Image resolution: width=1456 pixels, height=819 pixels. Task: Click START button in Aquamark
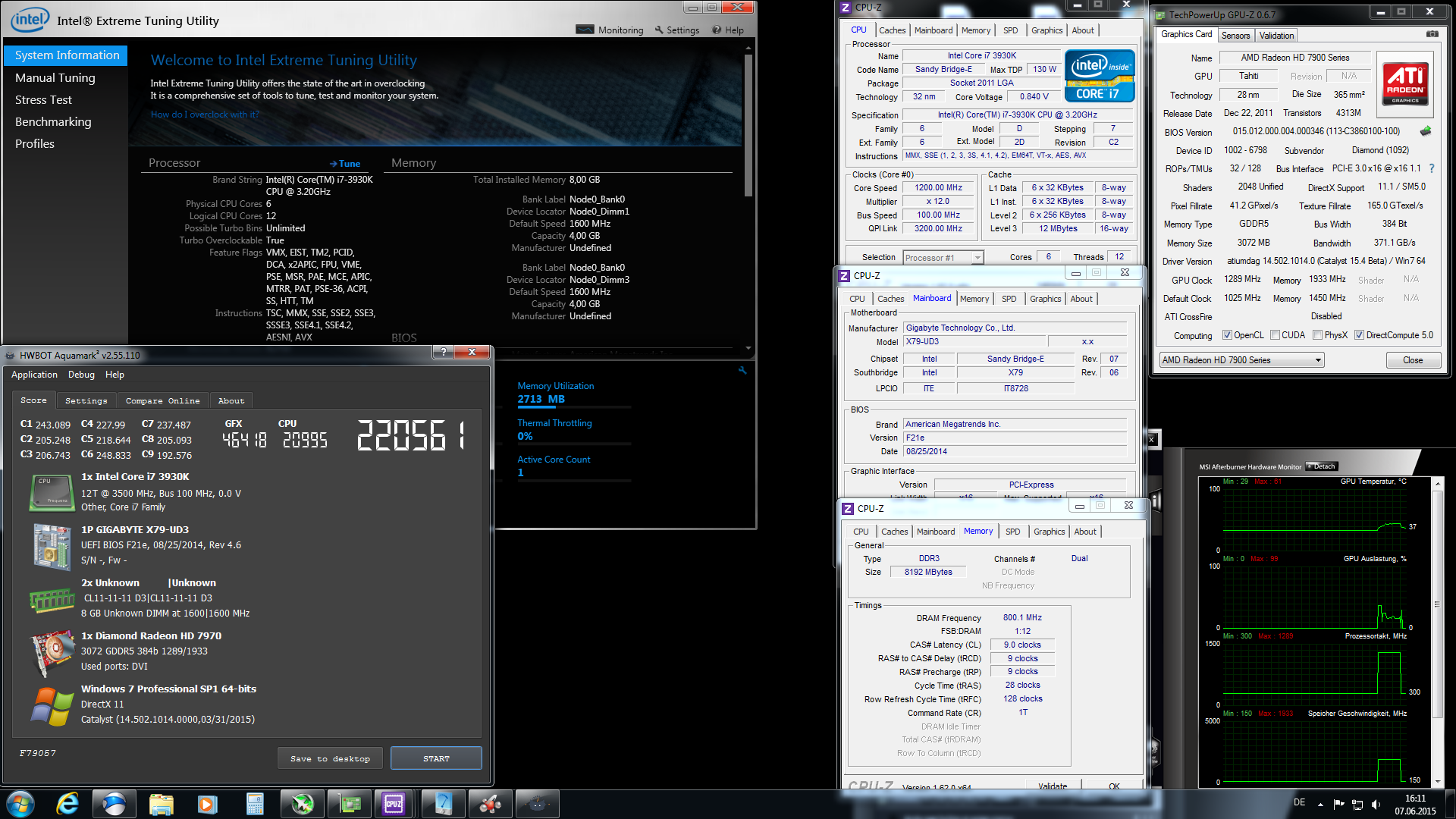pyautogui.click(x=436, y=758)
